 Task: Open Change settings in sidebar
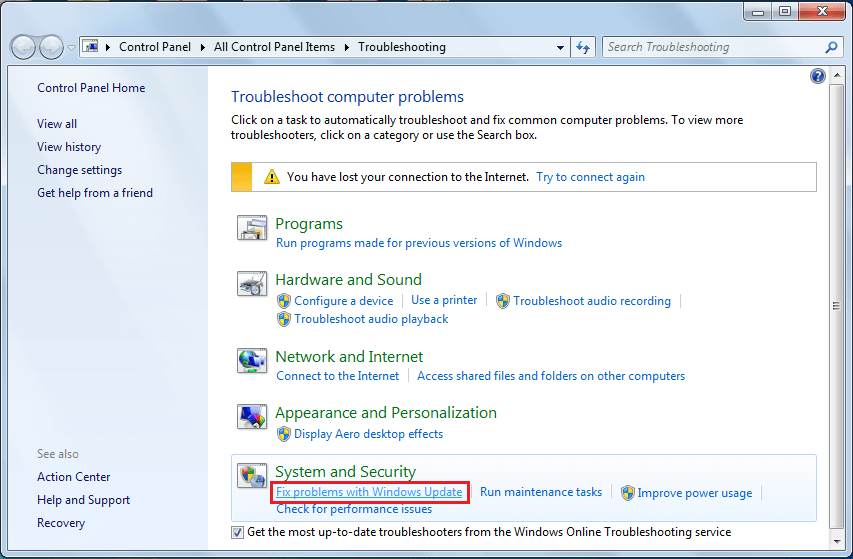(x=79, y=170)
